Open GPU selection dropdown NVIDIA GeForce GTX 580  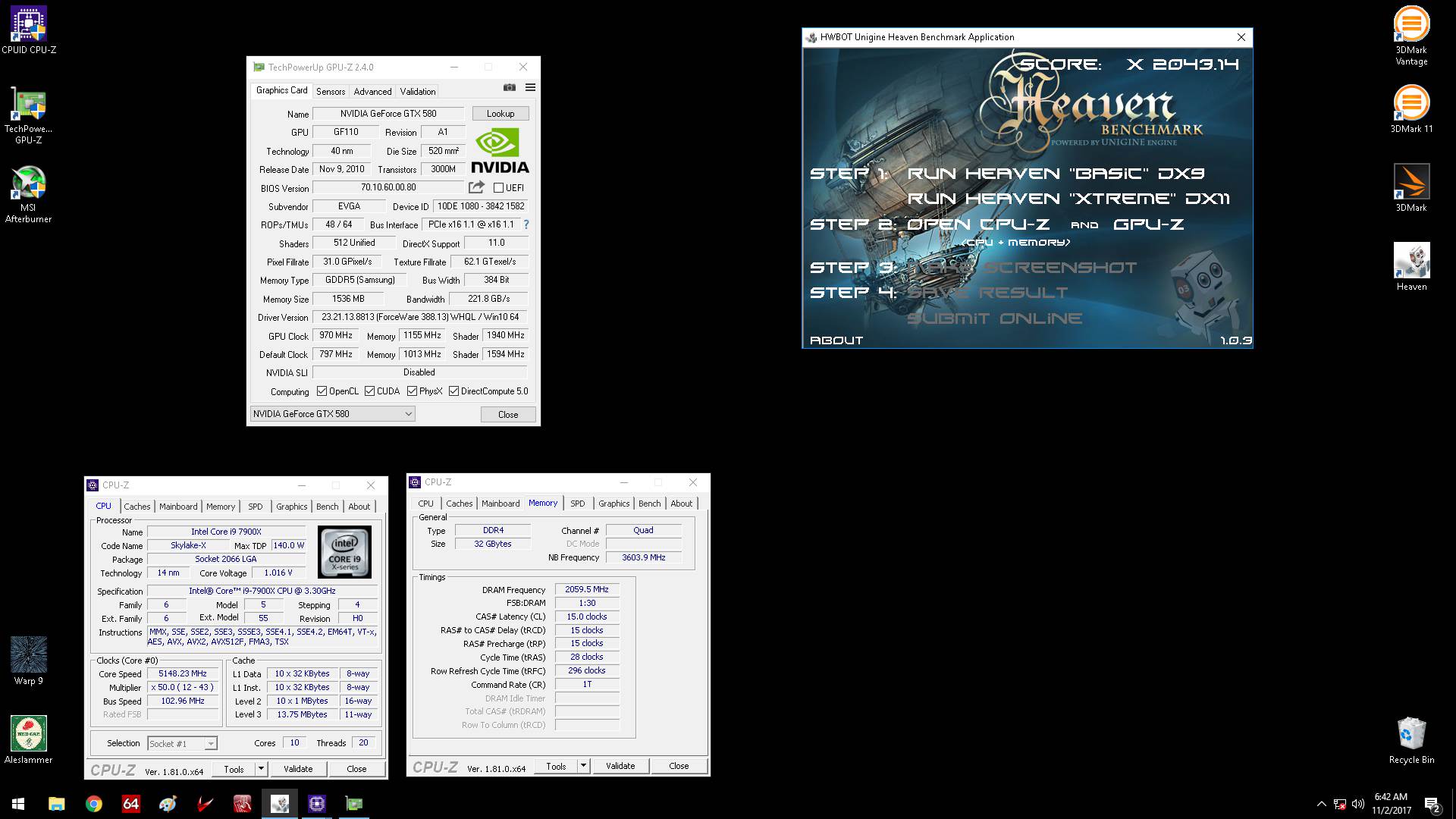pos(333,414)
